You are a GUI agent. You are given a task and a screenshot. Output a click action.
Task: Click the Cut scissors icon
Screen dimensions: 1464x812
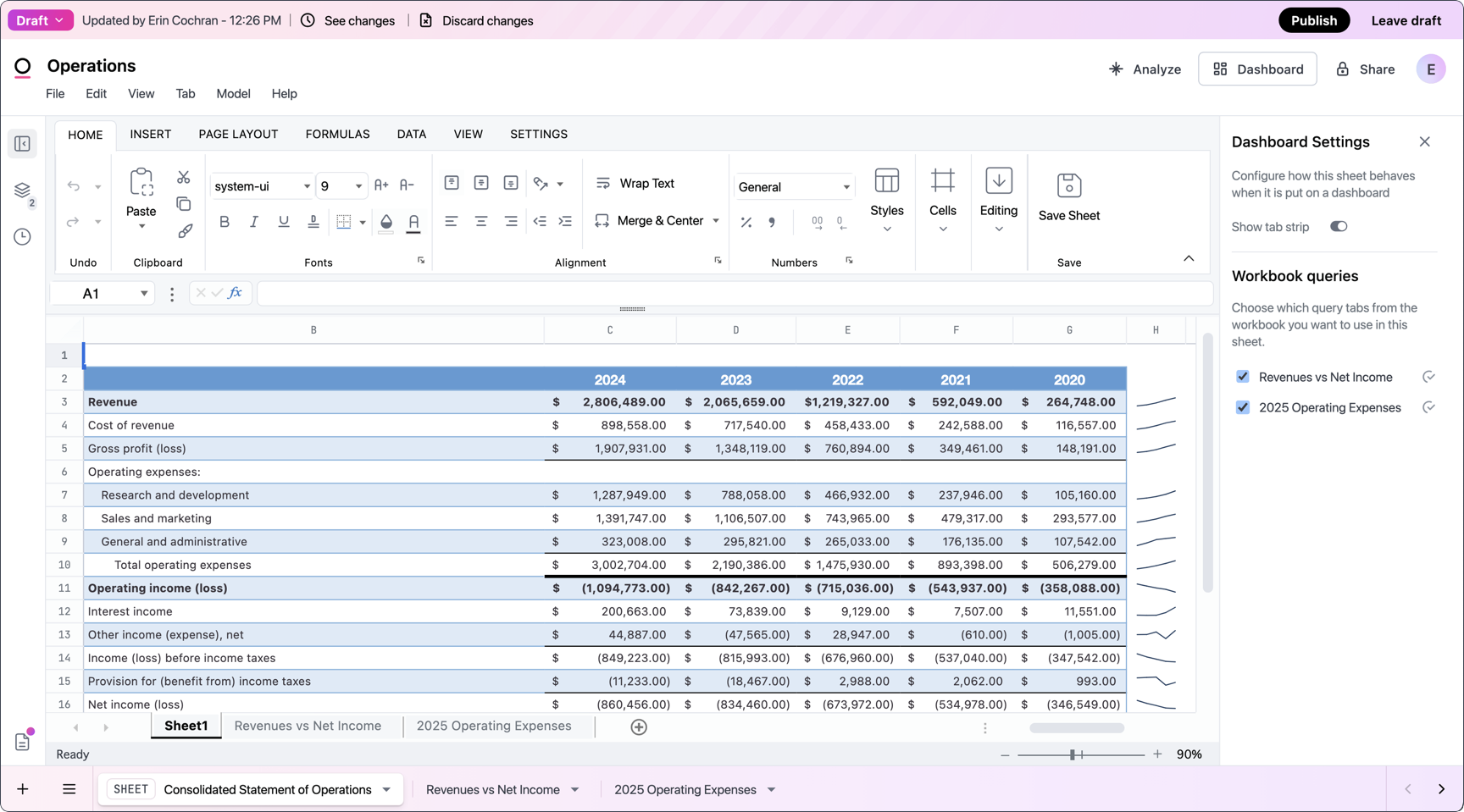183,177
